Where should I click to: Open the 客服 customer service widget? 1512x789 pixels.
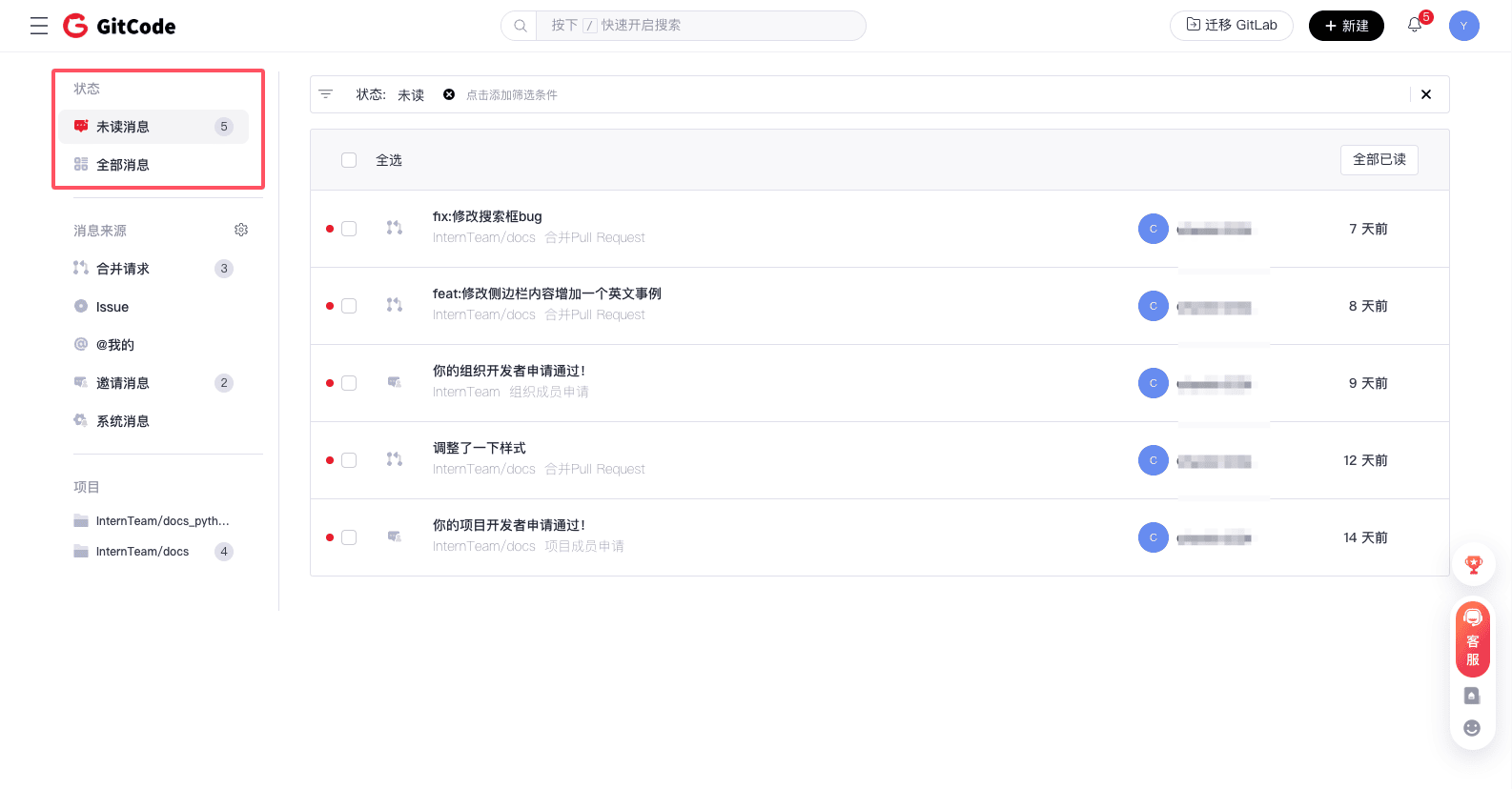tap(1472, 639)
